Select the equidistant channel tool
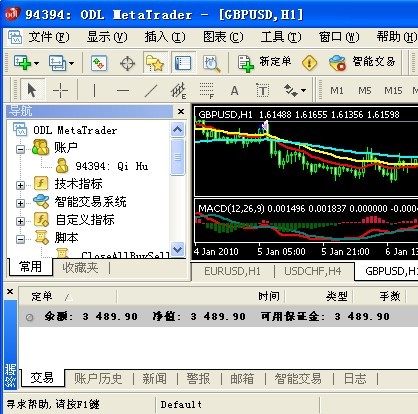 click(178, 90)
